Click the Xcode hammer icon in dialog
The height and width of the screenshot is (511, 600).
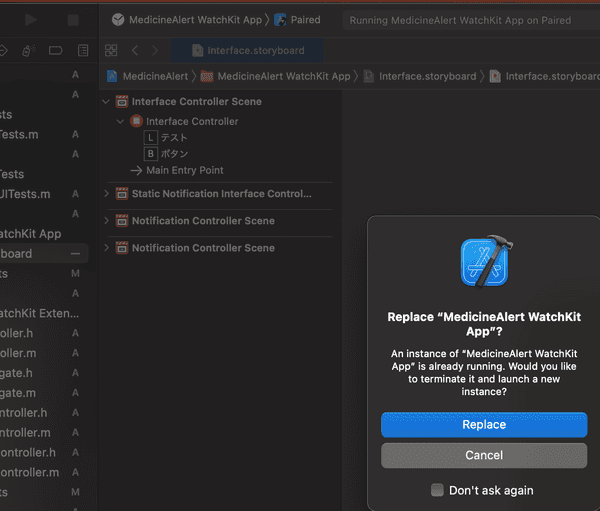485,265
